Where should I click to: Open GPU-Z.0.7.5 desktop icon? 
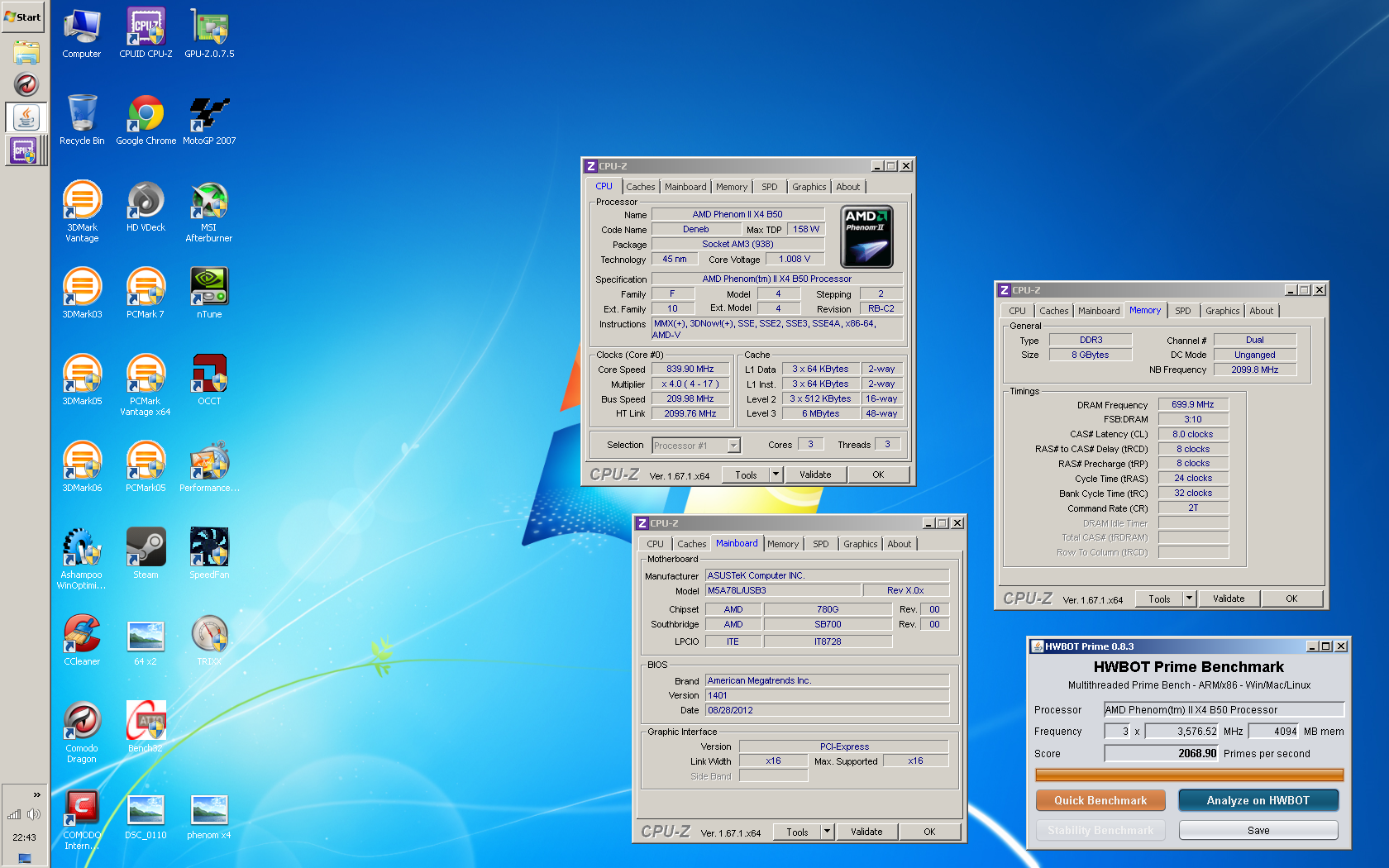[x=209, y=33]
